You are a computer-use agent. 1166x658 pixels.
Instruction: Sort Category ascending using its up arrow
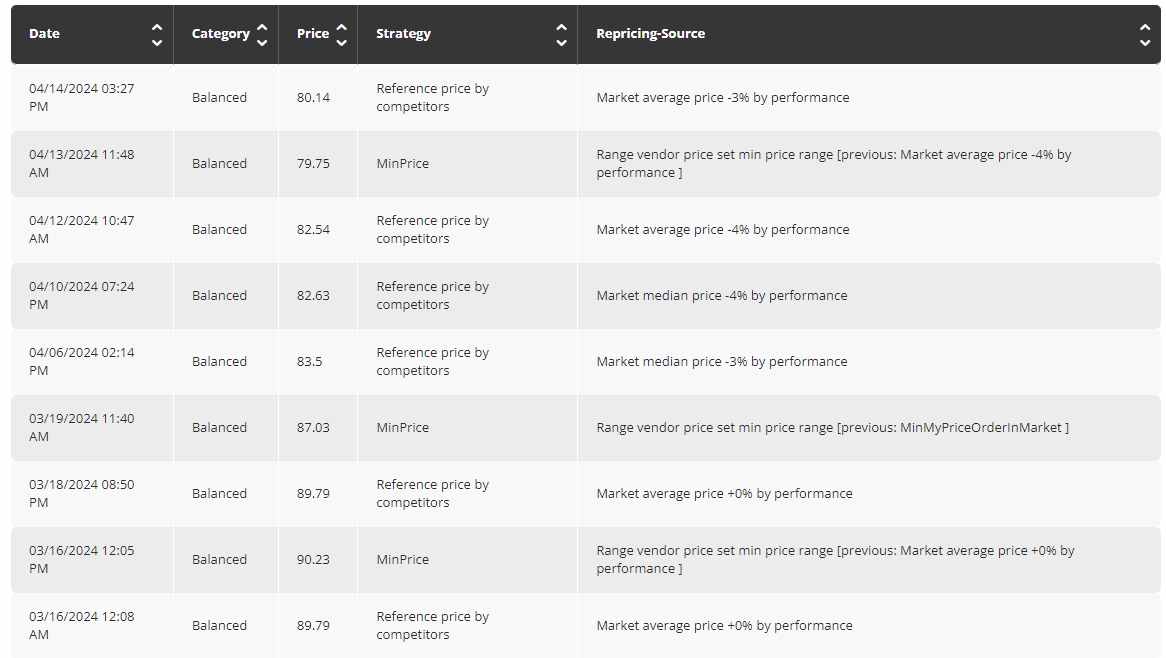[x=262, y=28]
